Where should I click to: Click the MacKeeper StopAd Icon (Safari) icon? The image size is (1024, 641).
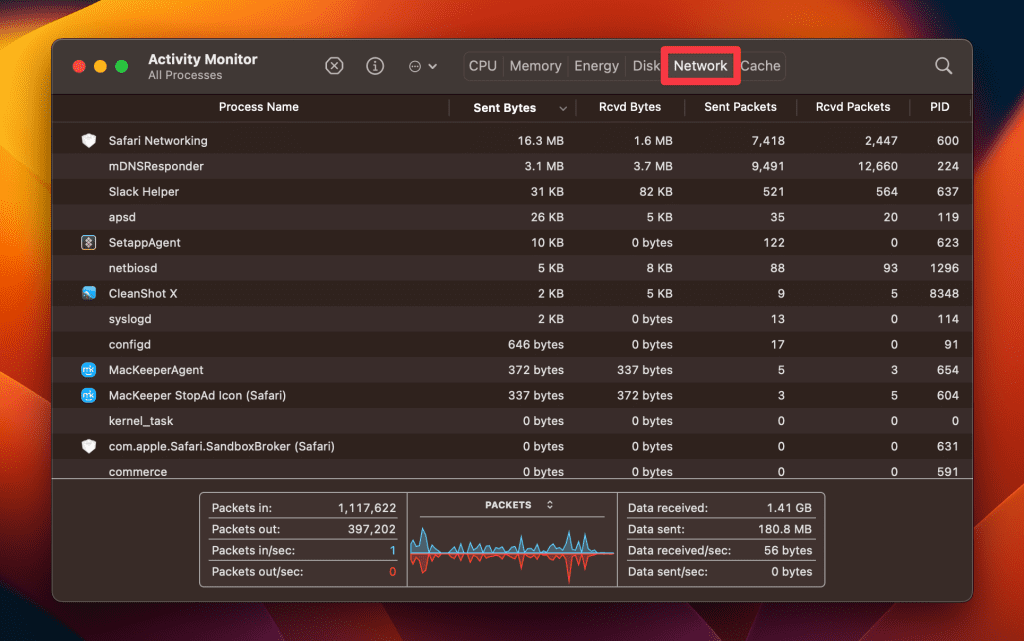coord(89,395)
